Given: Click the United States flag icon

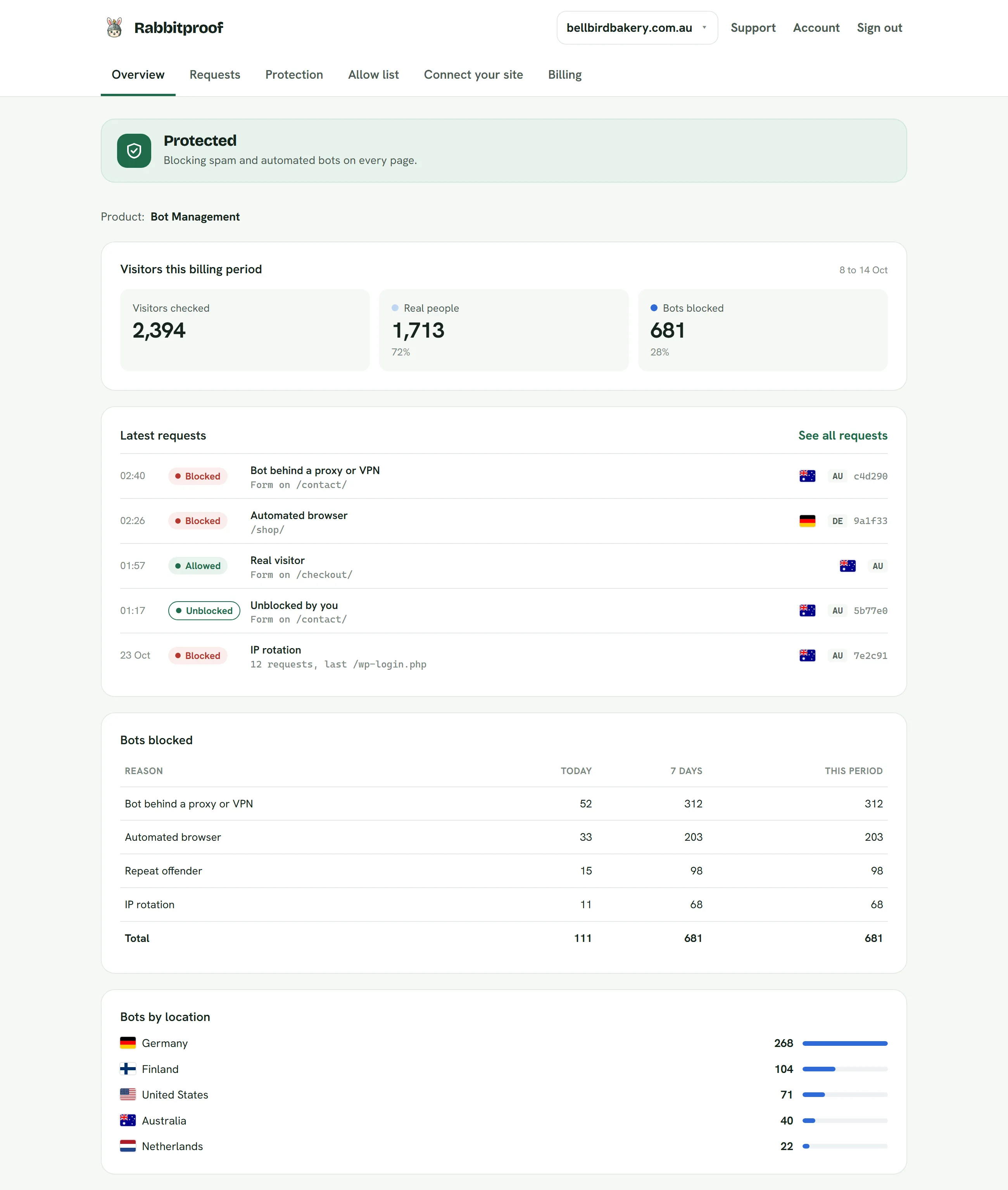Looking at the screenshot, I should (128, 1094).
